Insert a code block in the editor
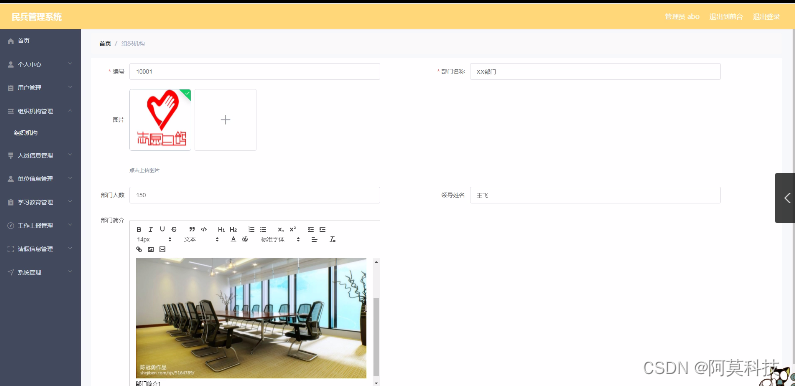 pos(204,230)
